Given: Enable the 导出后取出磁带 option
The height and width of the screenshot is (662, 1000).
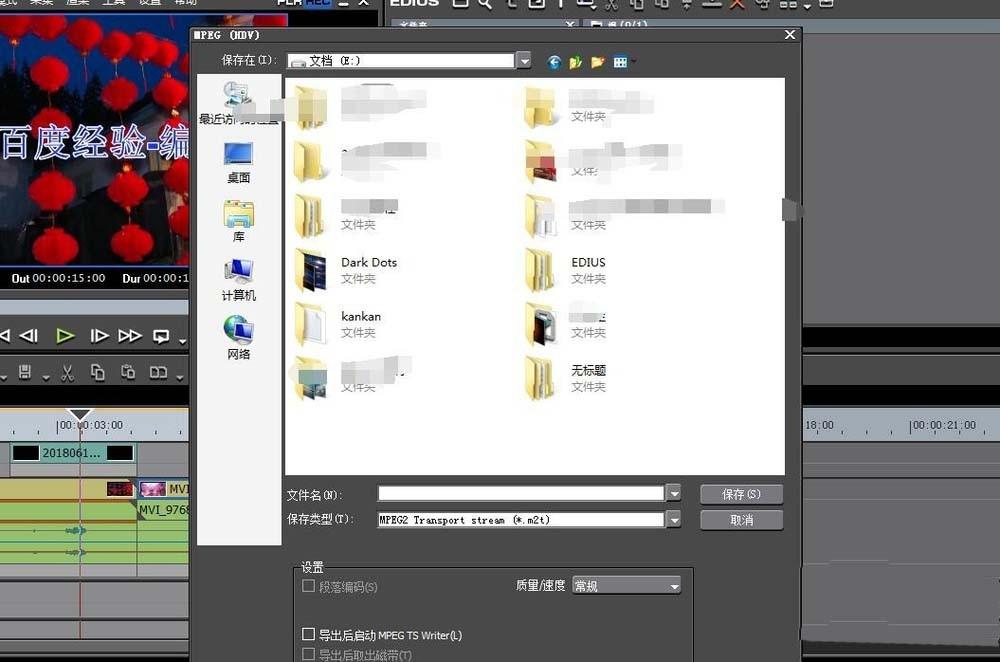Looking at the screenshot, I should (309, 653).
